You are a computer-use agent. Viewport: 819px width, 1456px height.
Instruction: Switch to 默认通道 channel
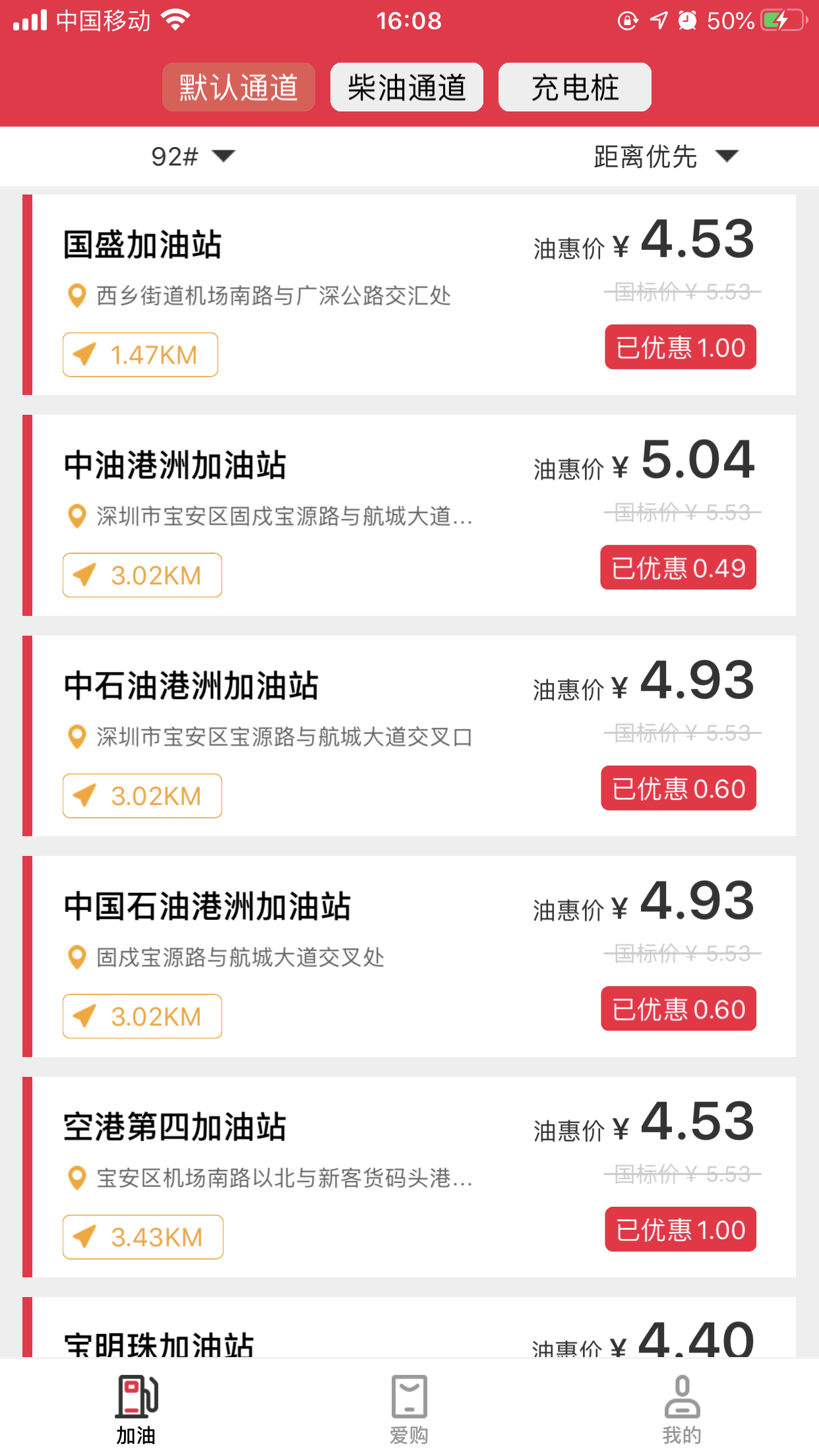pyautogui.click(x=238, y=88)
